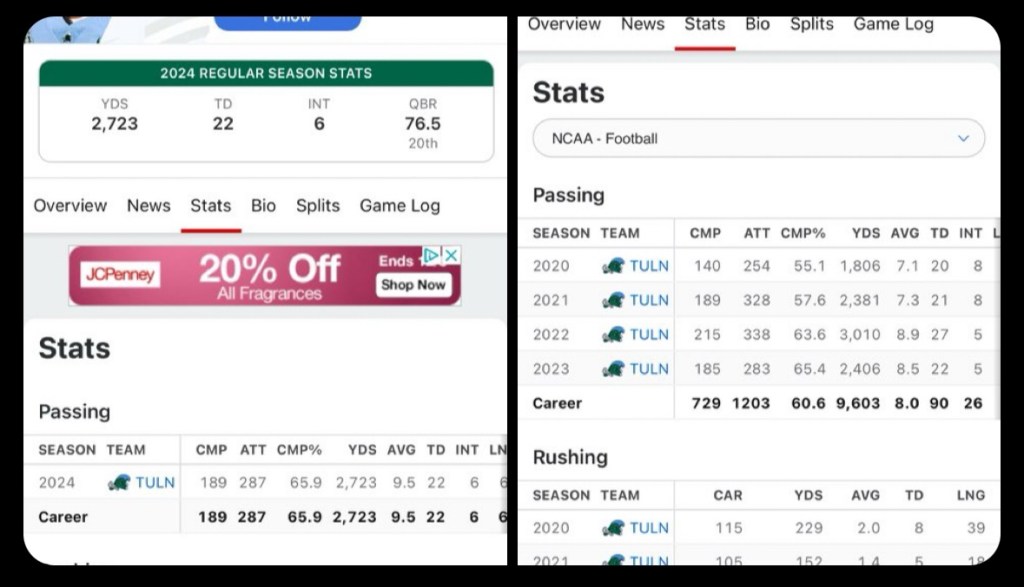
Task: Click the Tulane logo in the 2023 passing row
Action: click(613, 369)
